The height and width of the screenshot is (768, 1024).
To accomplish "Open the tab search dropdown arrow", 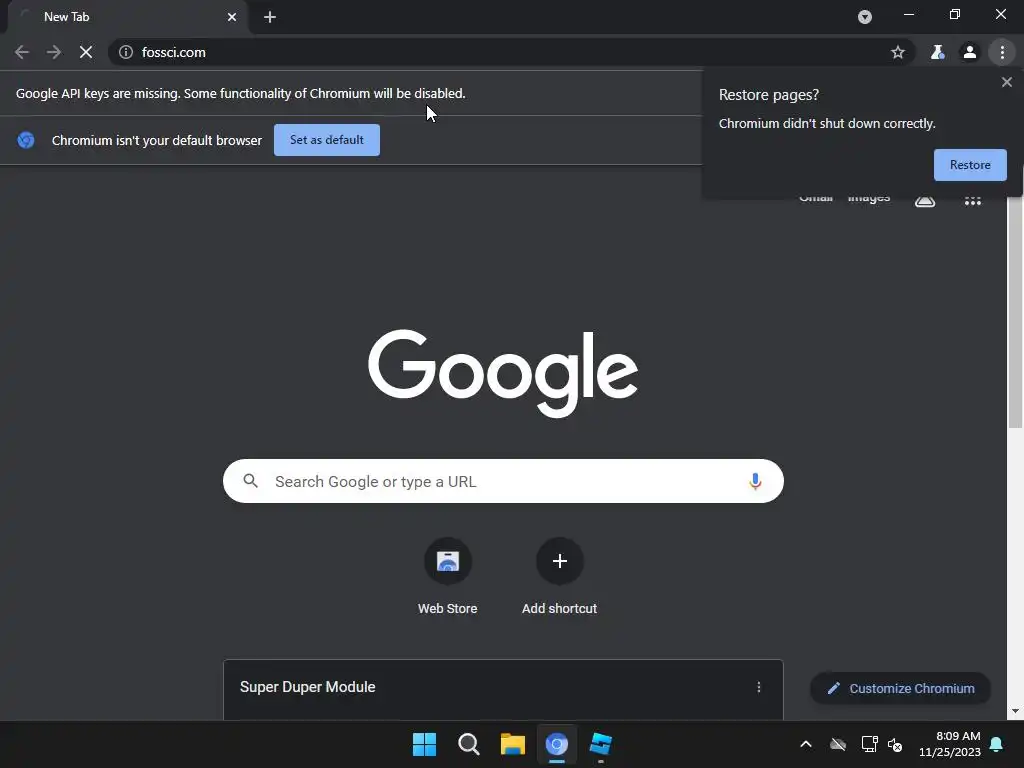I will click(x=865, y=17).
